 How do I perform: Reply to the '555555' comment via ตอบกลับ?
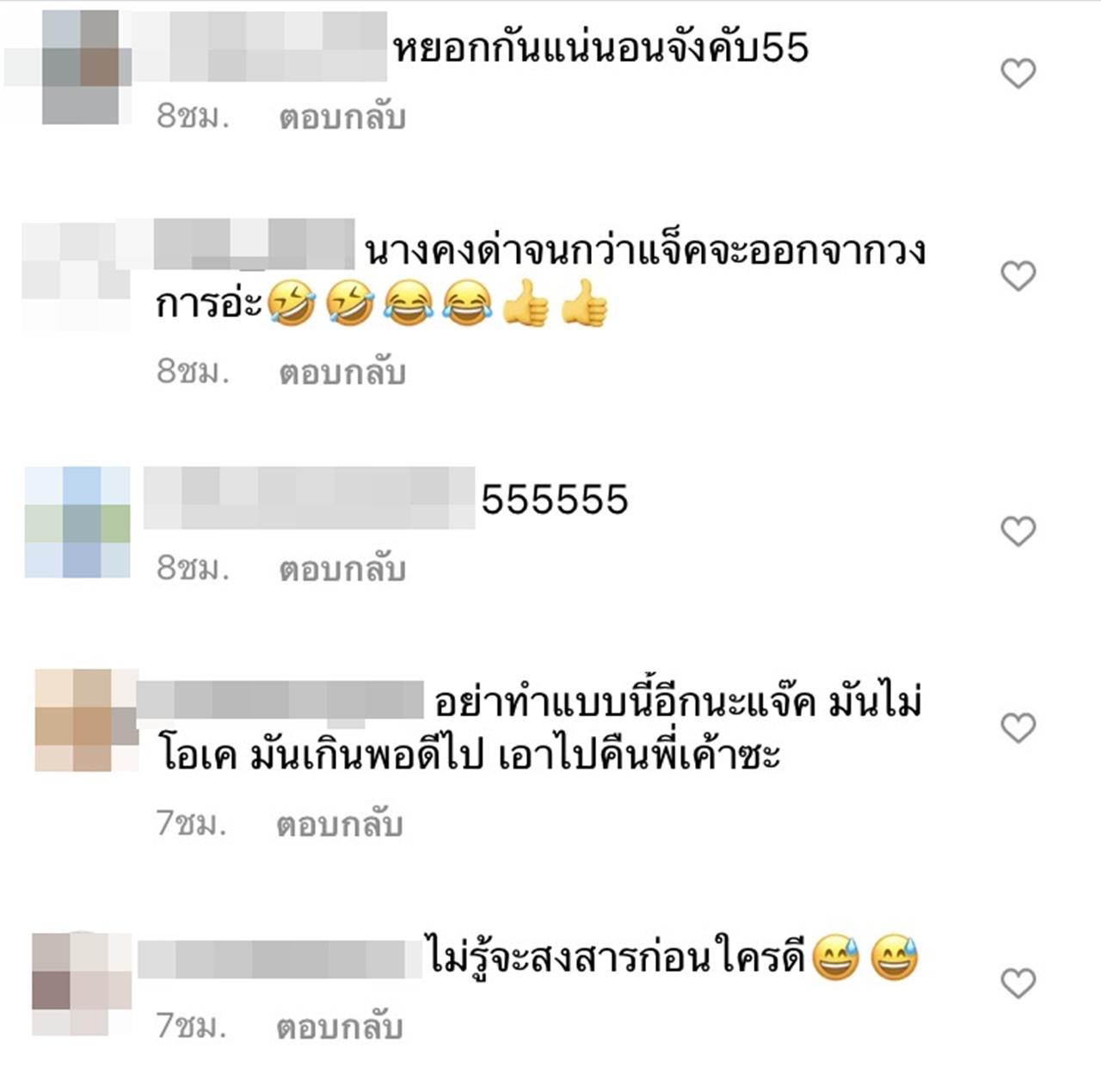pos(342,568)
